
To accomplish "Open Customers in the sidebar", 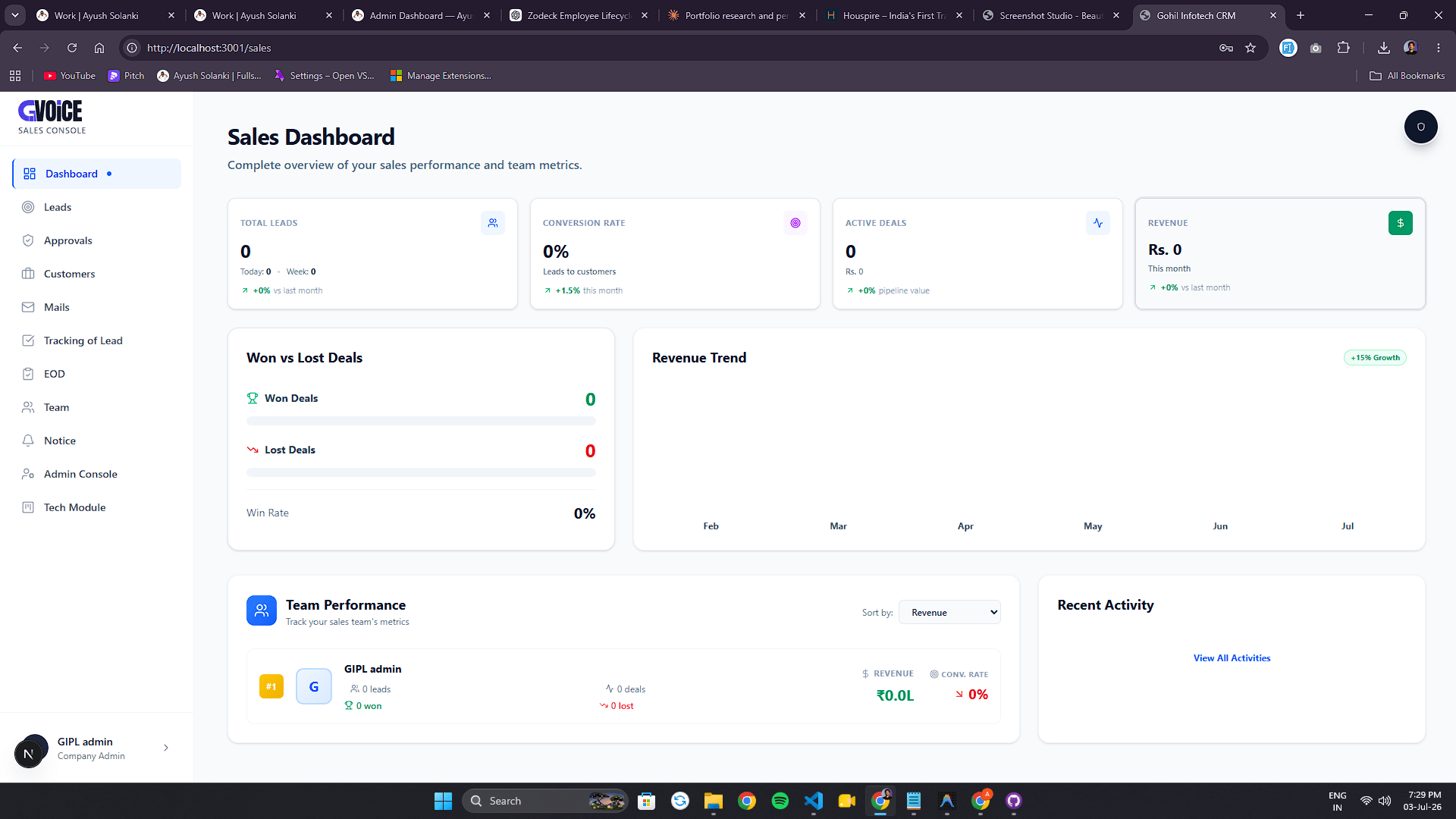I will pyautogui.click(x=97, y=274).
